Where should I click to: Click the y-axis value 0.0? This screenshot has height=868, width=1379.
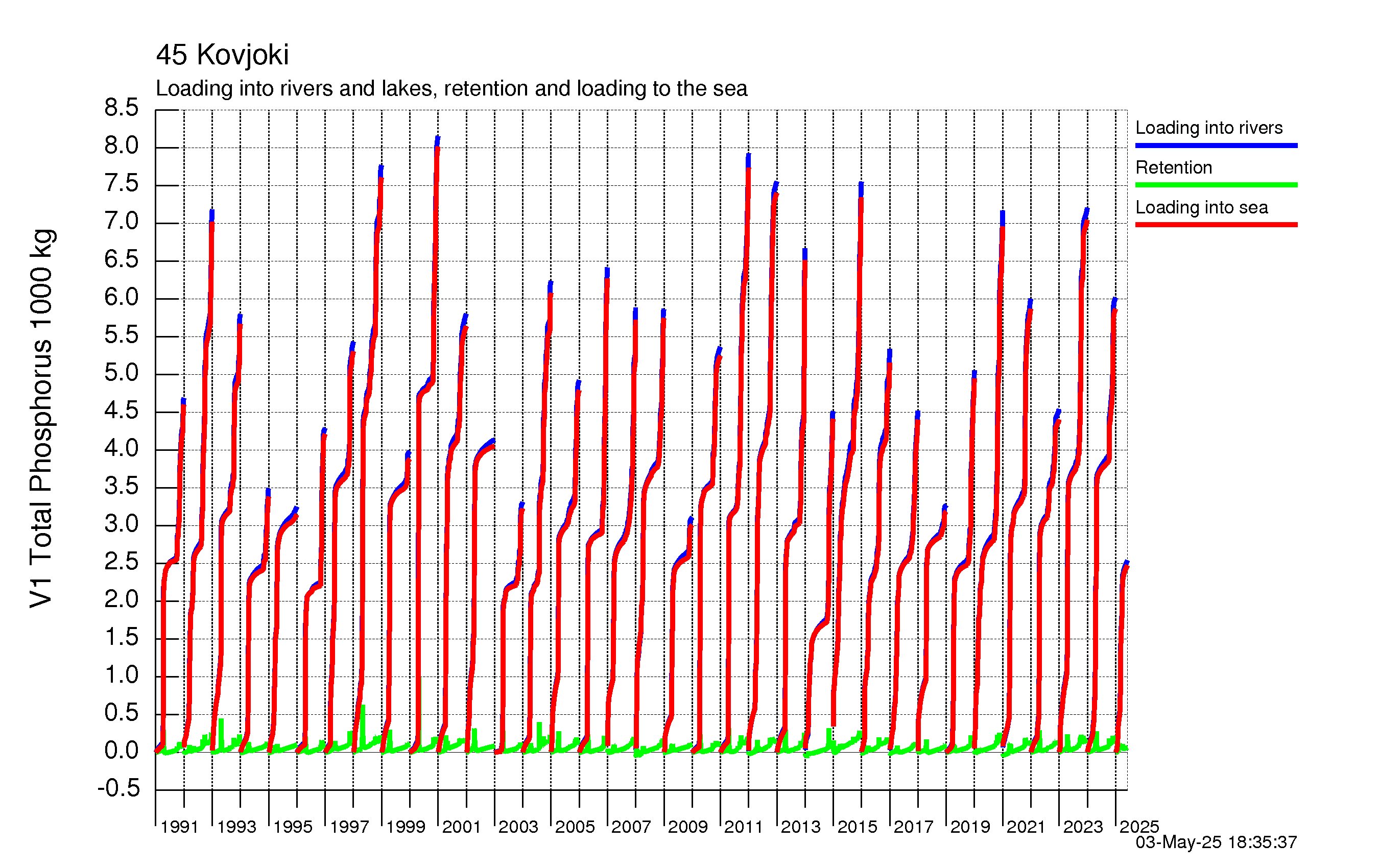pos(122,751)
